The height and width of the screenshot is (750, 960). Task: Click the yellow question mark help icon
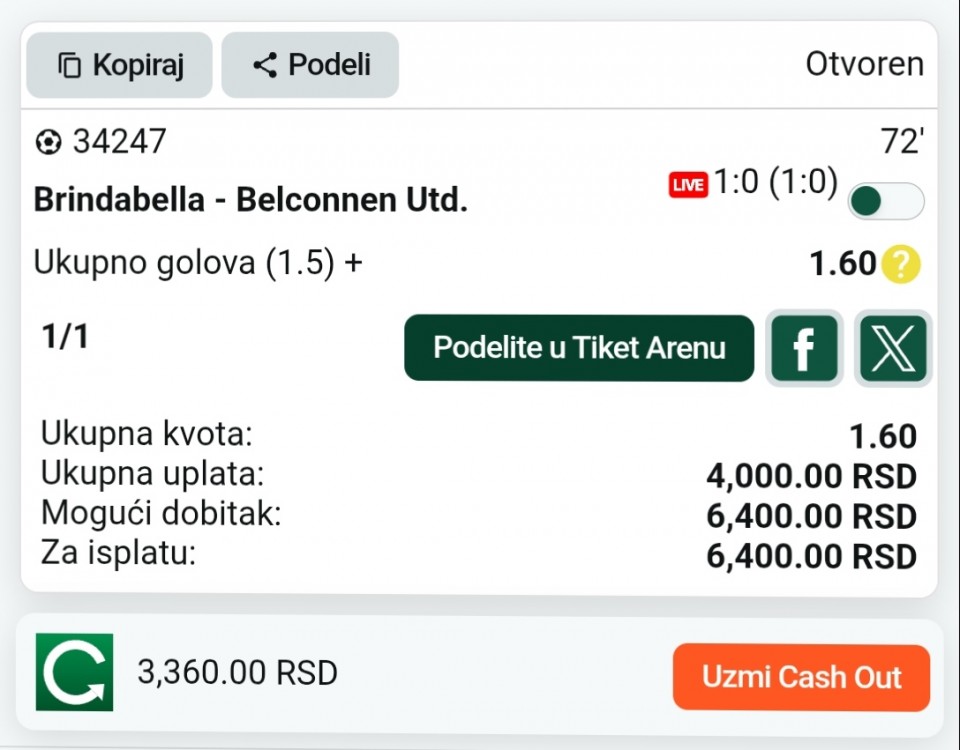(x=901, y=264)
